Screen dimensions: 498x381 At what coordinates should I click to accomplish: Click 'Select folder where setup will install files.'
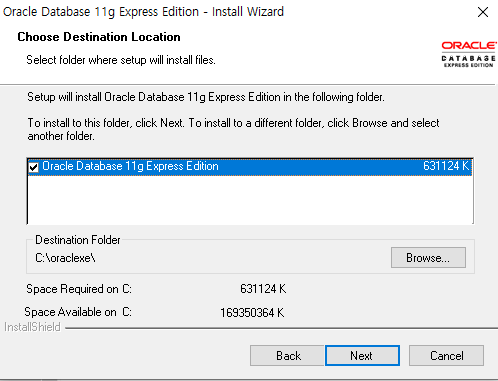click(x=121, y=60)
